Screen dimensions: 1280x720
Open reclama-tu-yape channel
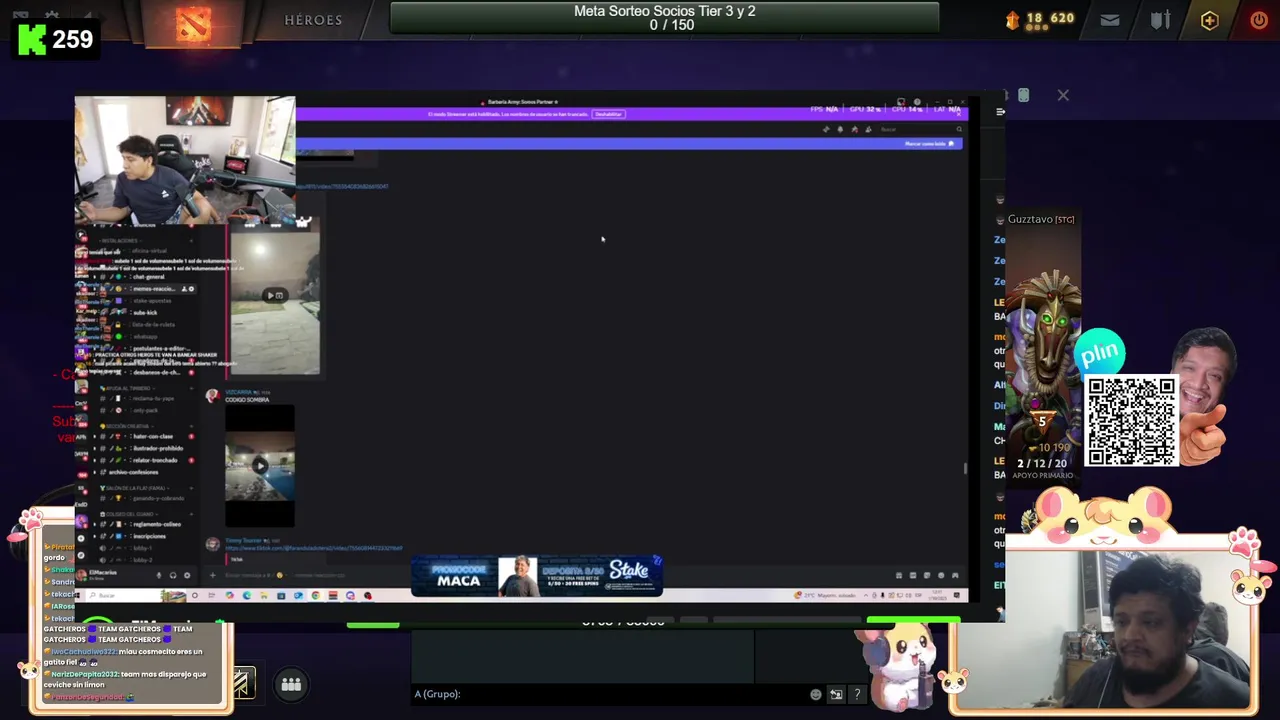click(153, 399)
